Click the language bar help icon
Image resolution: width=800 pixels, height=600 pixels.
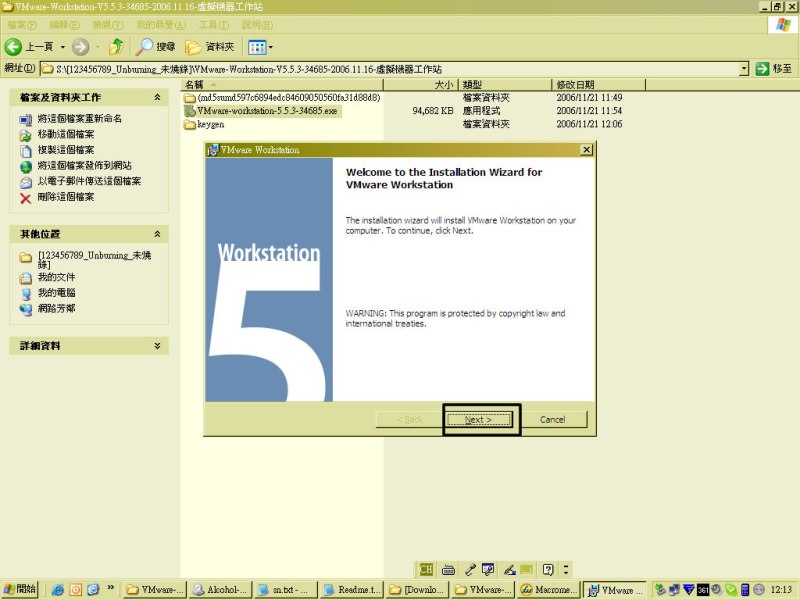(x=548, y=569)
